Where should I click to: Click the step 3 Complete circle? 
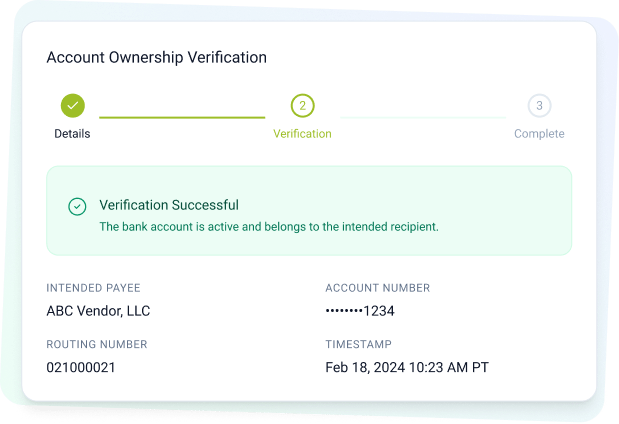click(x=539, y=105)
